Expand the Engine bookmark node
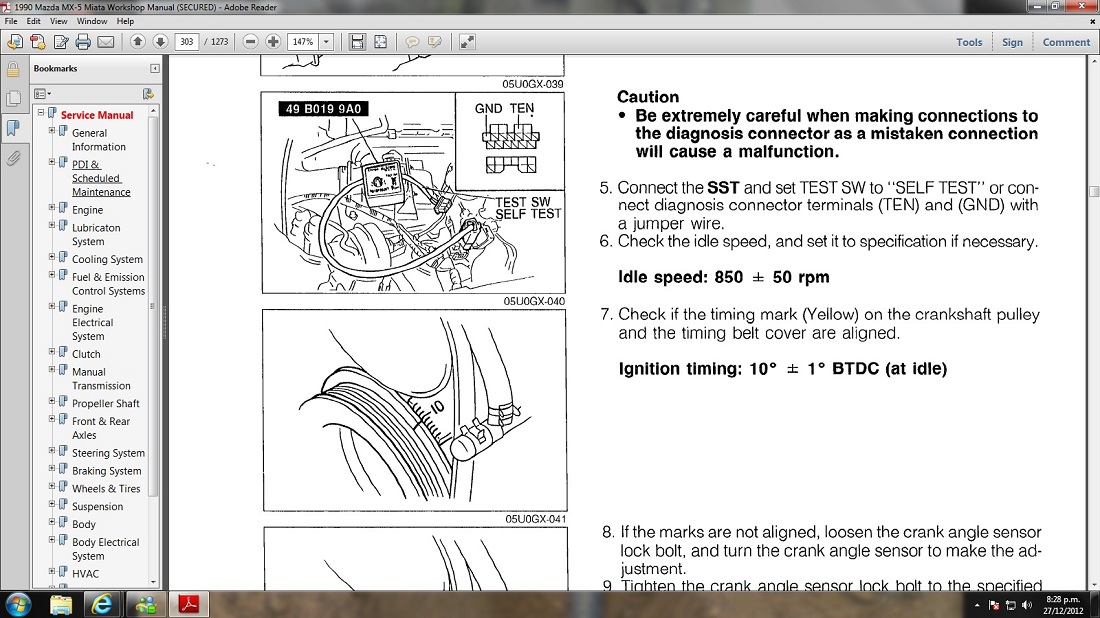The width and height of the screenshot is (1100, 618). [x=51, y=208]
